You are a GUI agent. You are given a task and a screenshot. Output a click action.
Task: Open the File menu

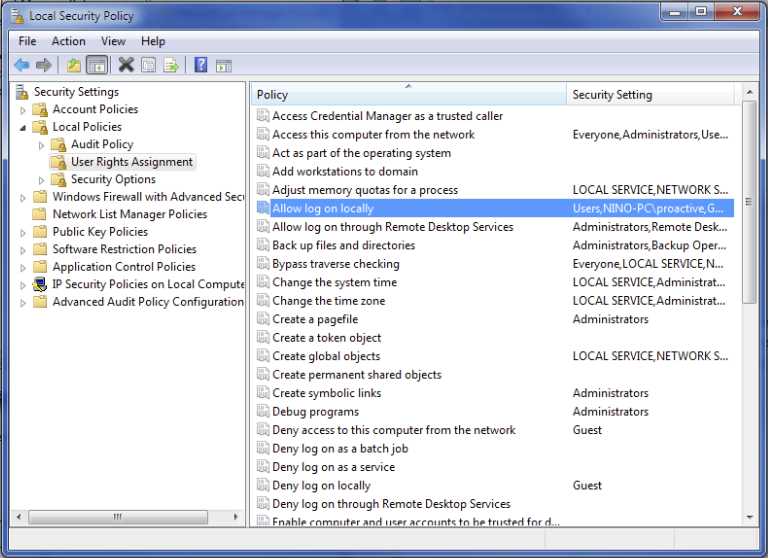click(x=27, y=41)
